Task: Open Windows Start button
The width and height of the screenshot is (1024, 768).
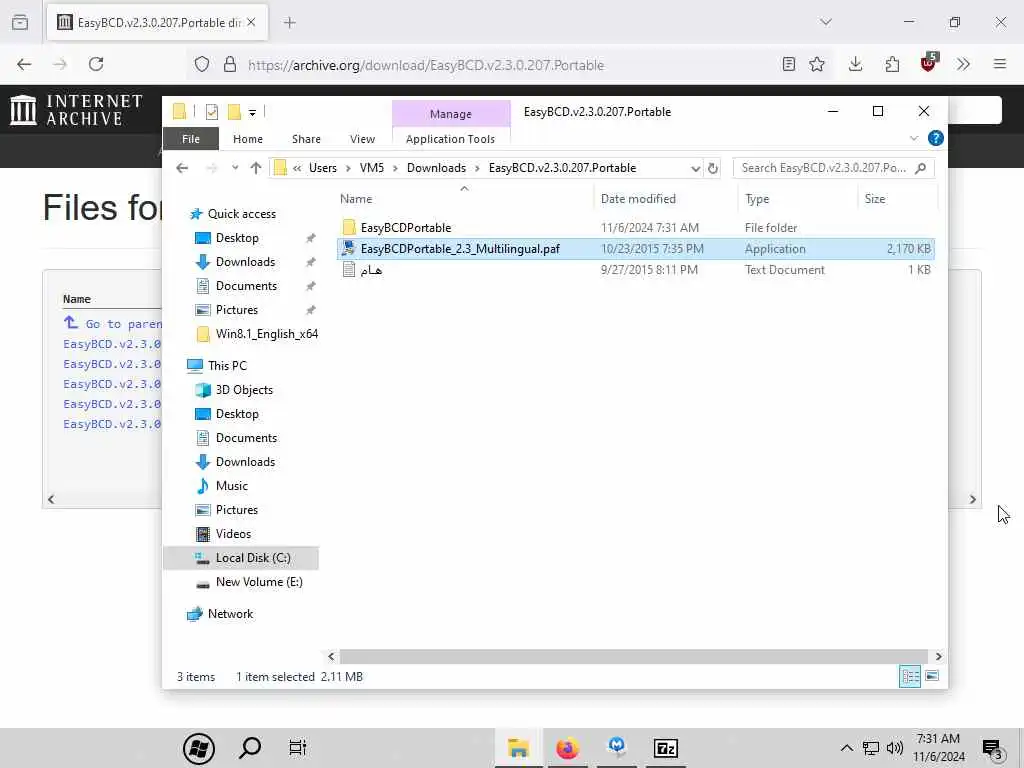Action: 199,748
